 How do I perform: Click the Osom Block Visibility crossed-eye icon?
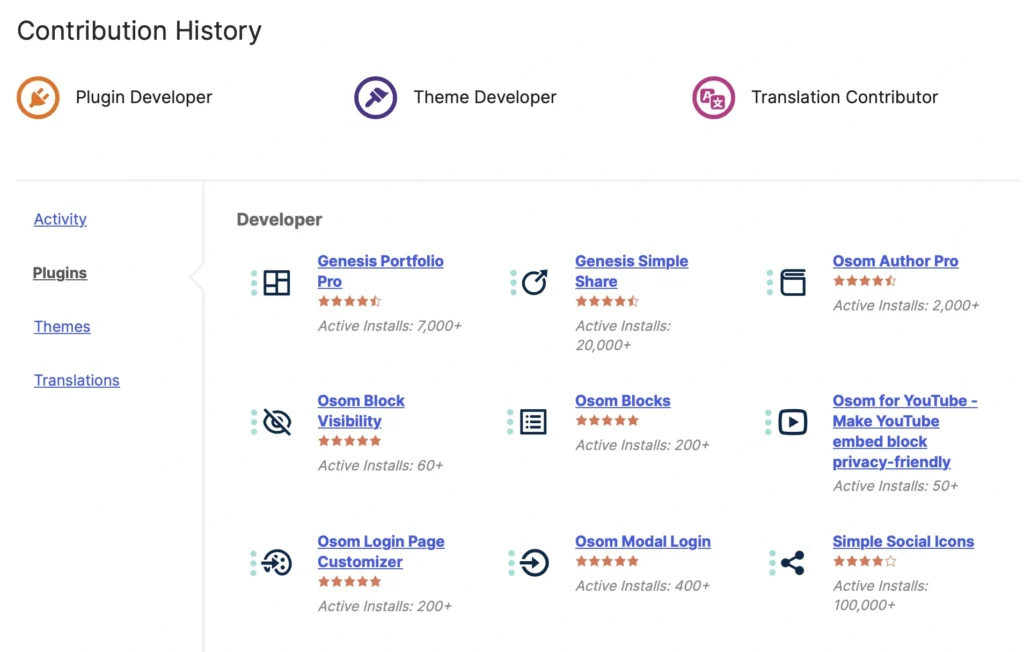pos(276,422)
